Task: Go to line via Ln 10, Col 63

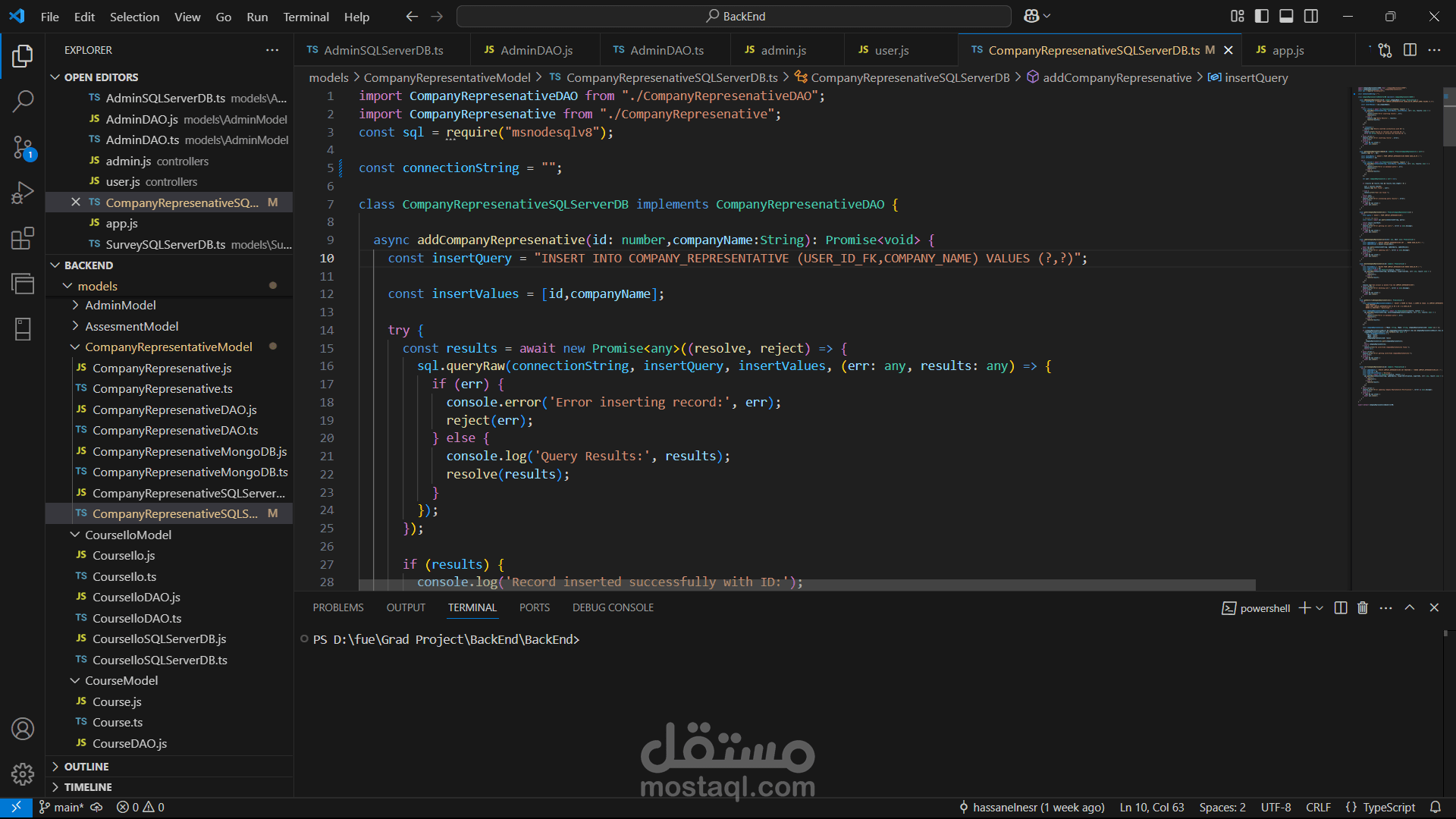Action: (x=1152, y=808)
